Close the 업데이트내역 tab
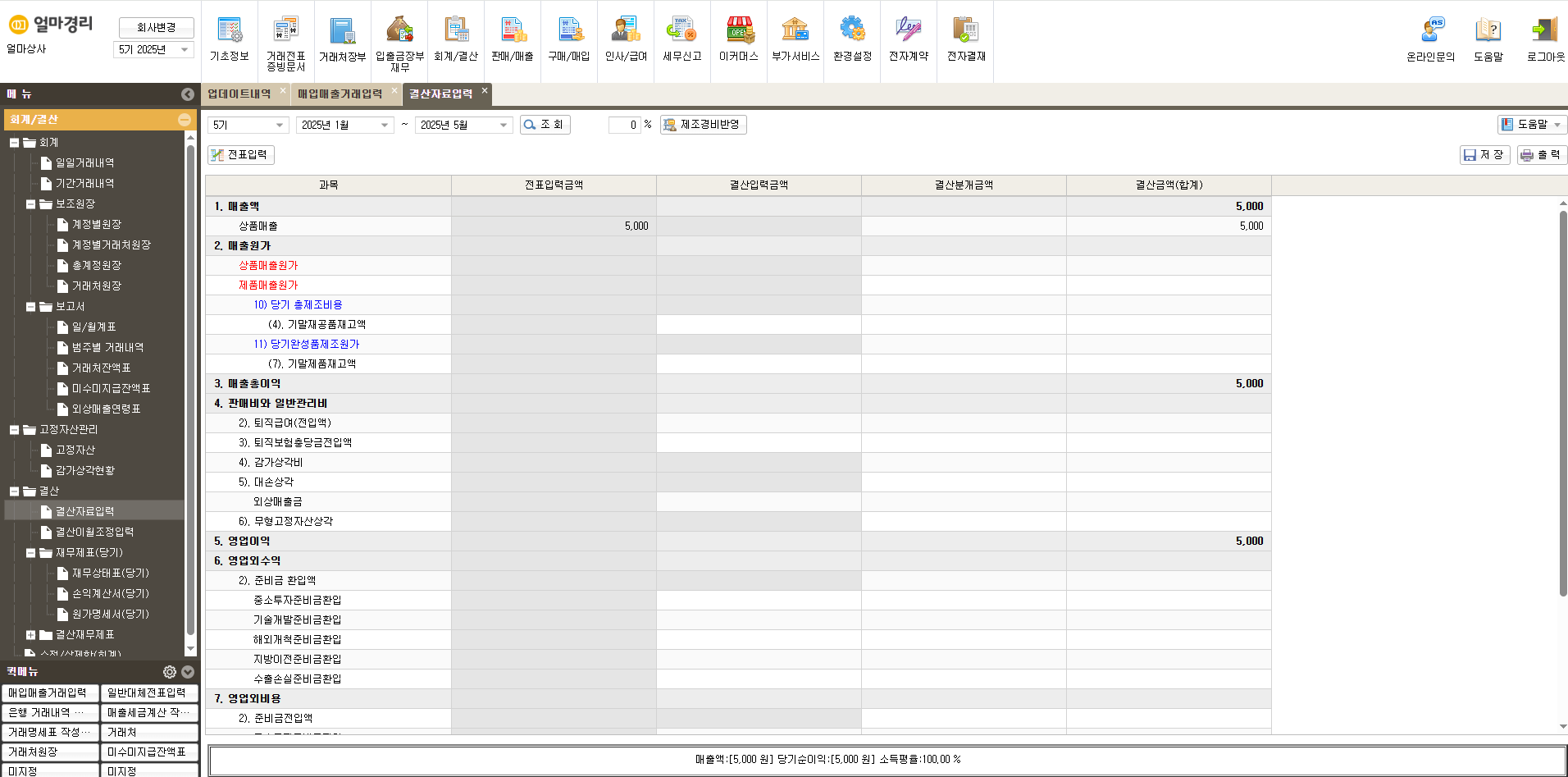 283,90
